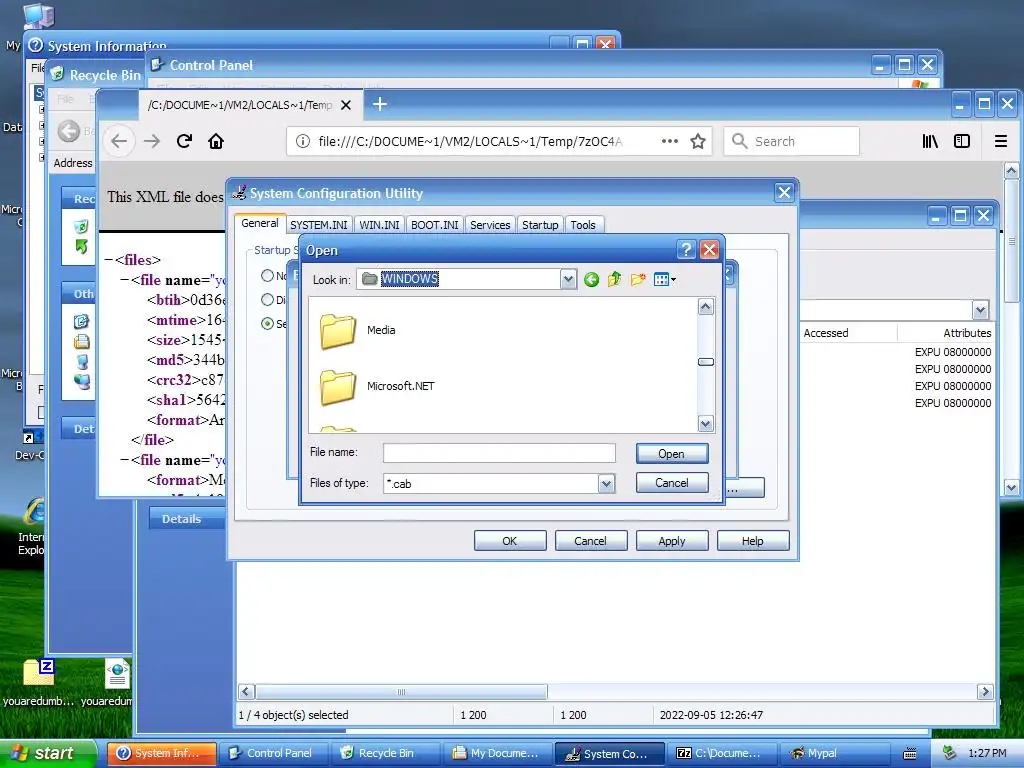
Task: Open the View menu icon in Open dialog
Action: (x=661, y=280)
